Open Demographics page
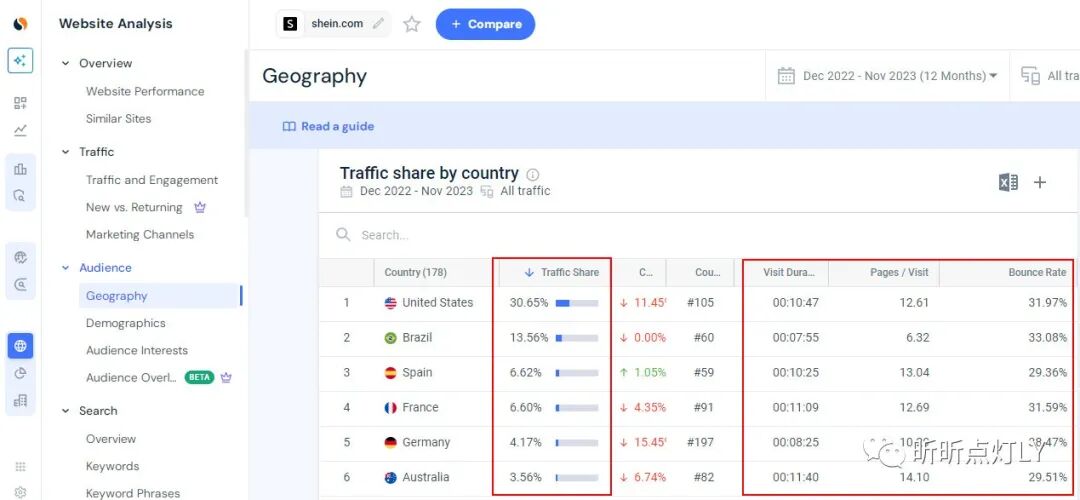This screenshot has height=500, width=1080. [x=125, y=323]
